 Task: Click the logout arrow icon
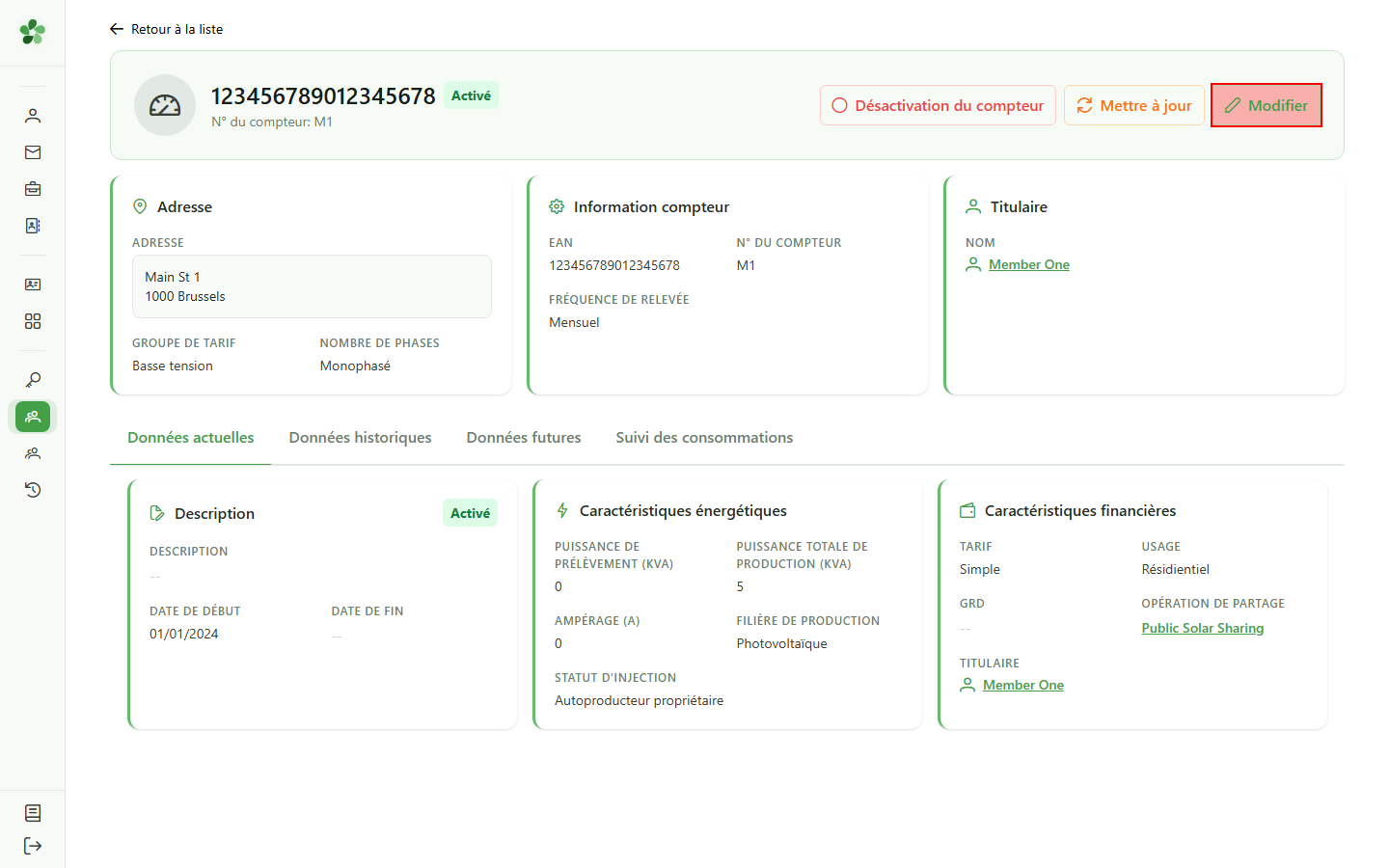[x=33, y=846]
